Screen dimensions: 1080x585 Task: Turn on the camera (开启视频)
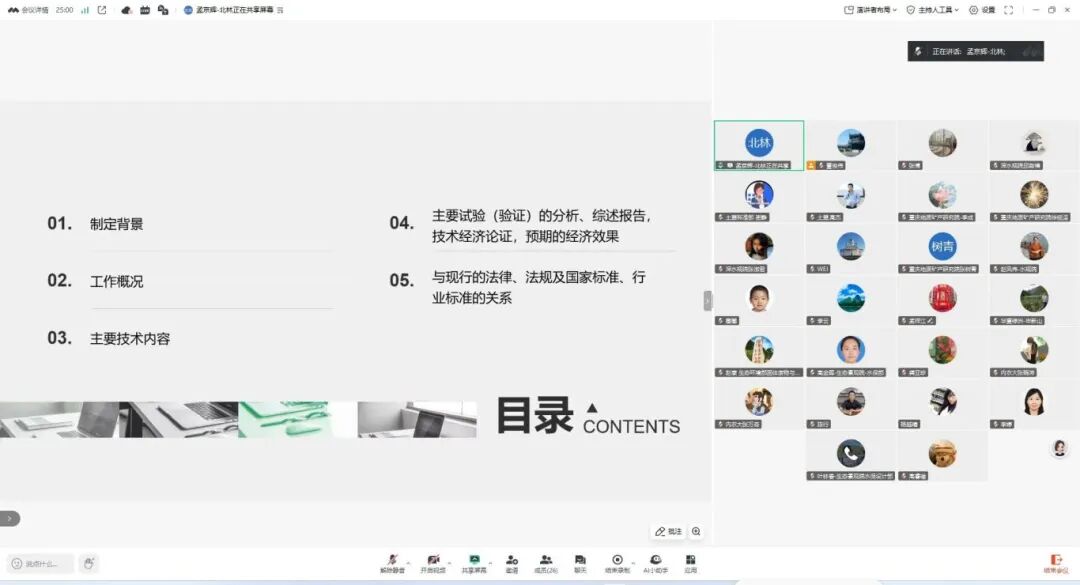433,560
